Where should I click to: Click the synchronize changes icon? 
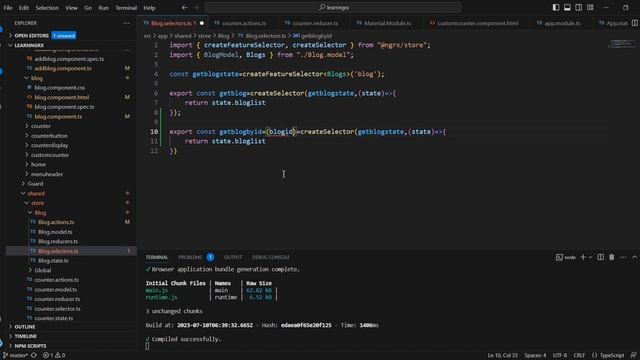(34, 355)
